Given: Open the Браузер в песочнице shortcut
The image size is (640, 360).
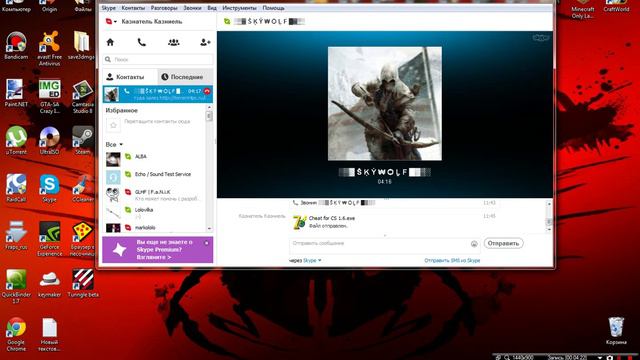Looking at the screenshot, I should pyautogui.click(x=82, y=239).
